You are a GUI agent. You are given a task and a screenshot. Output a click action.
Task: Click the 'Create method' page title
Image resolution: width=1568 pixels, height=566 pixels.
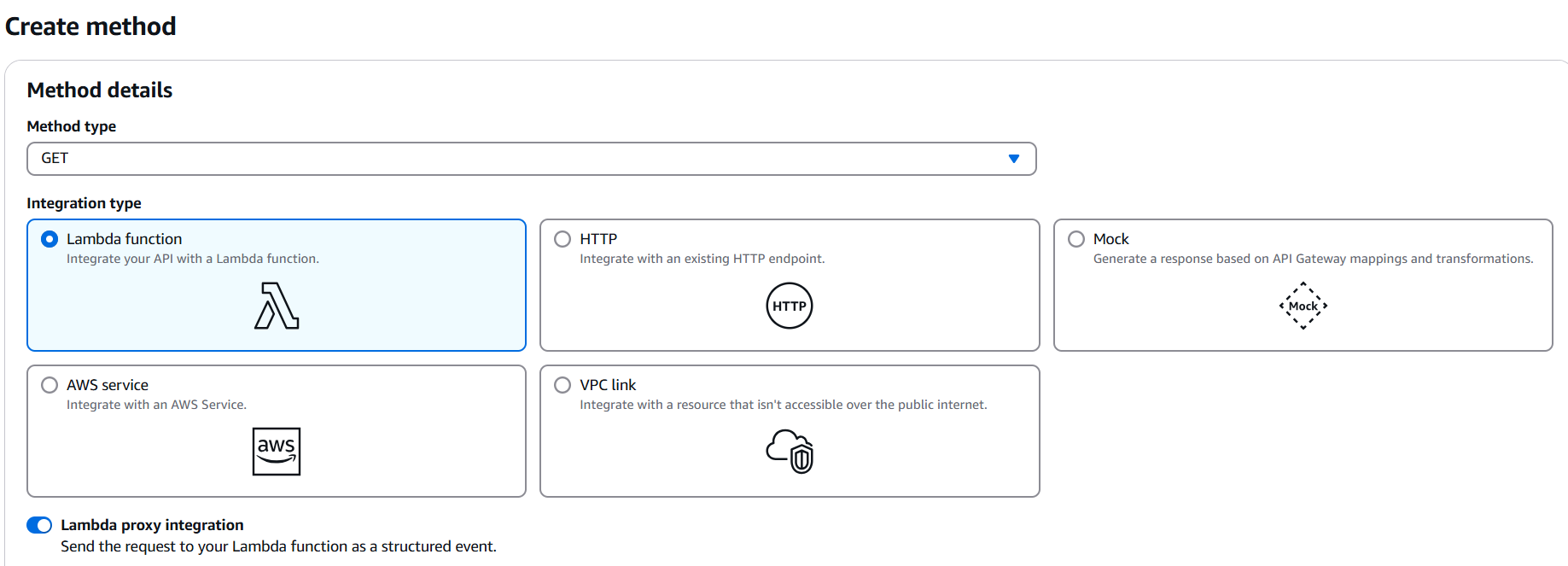[90, 26]
